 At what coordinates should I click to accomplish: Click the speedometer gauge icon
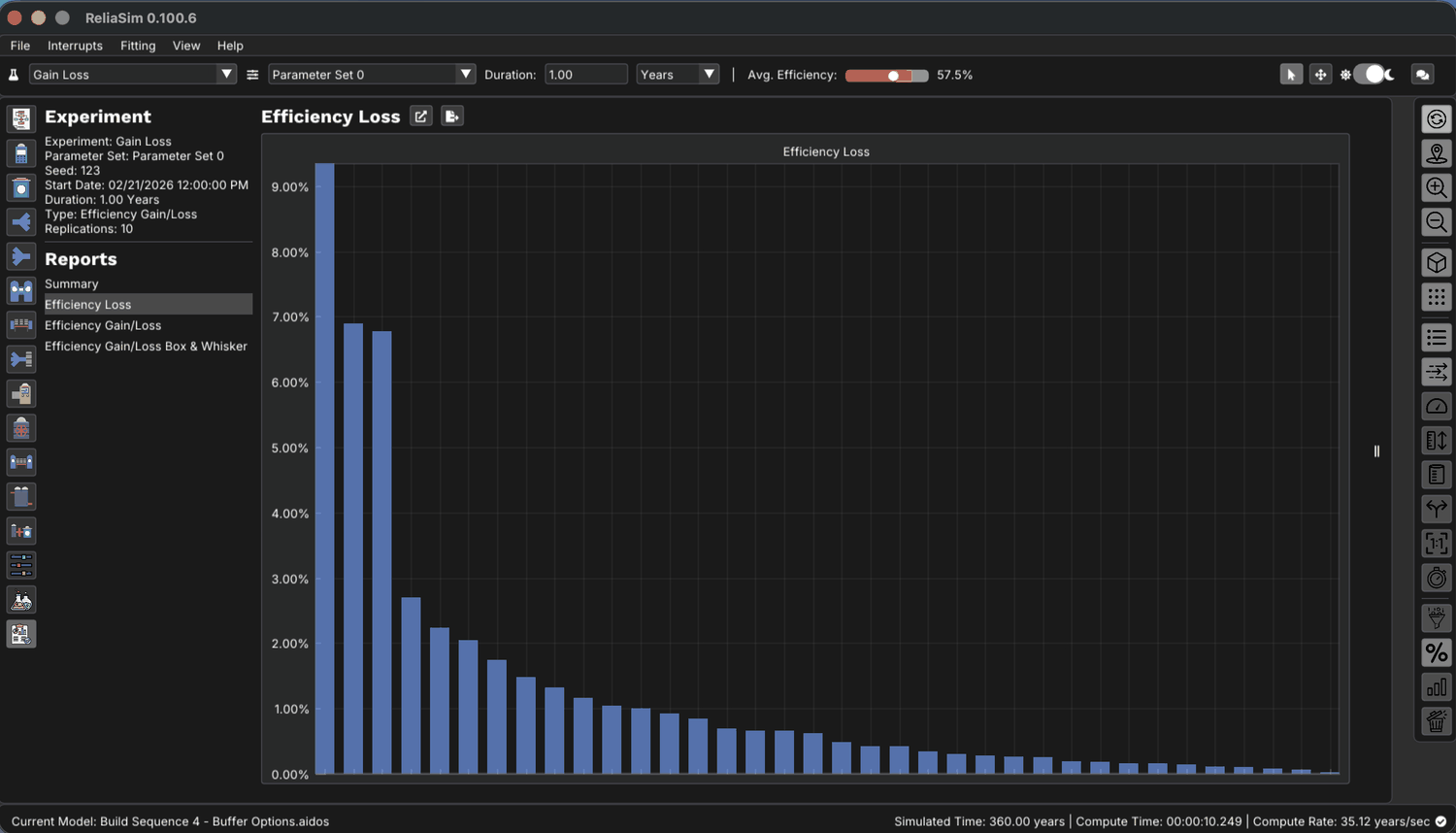click(x=1437, y=406)
